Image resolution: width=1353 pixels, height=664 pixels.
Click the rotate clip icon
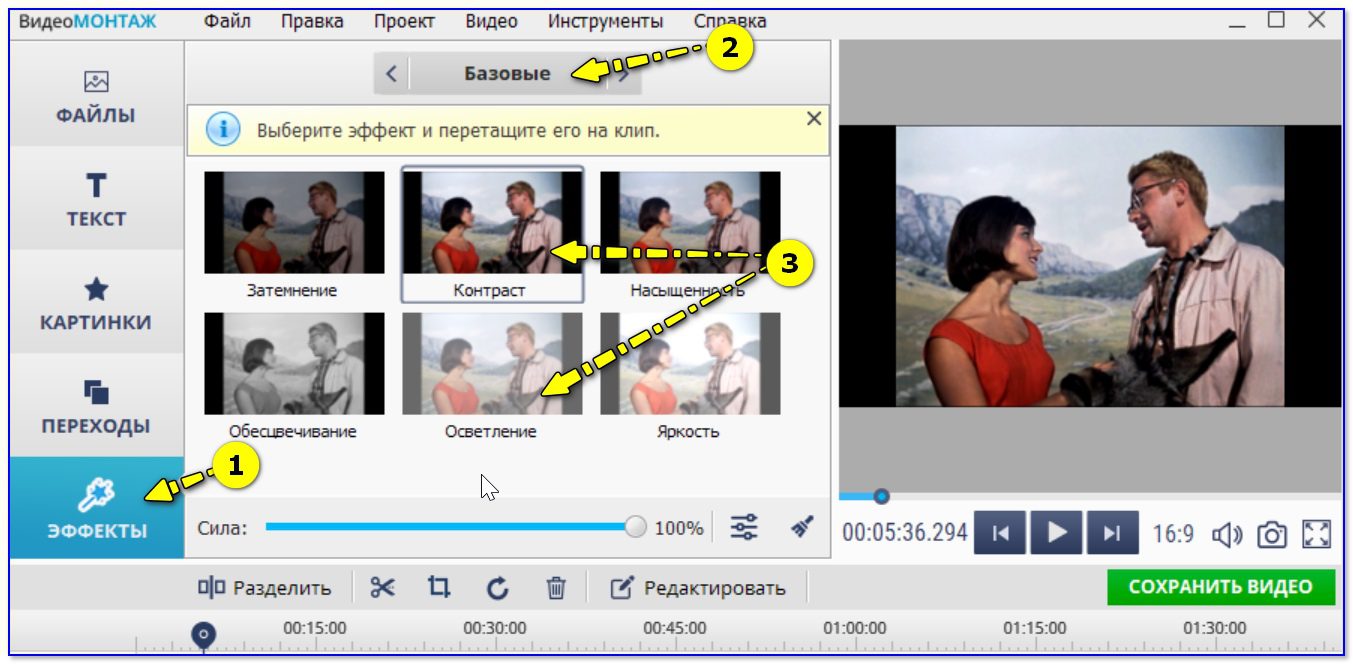click(497, 588)
